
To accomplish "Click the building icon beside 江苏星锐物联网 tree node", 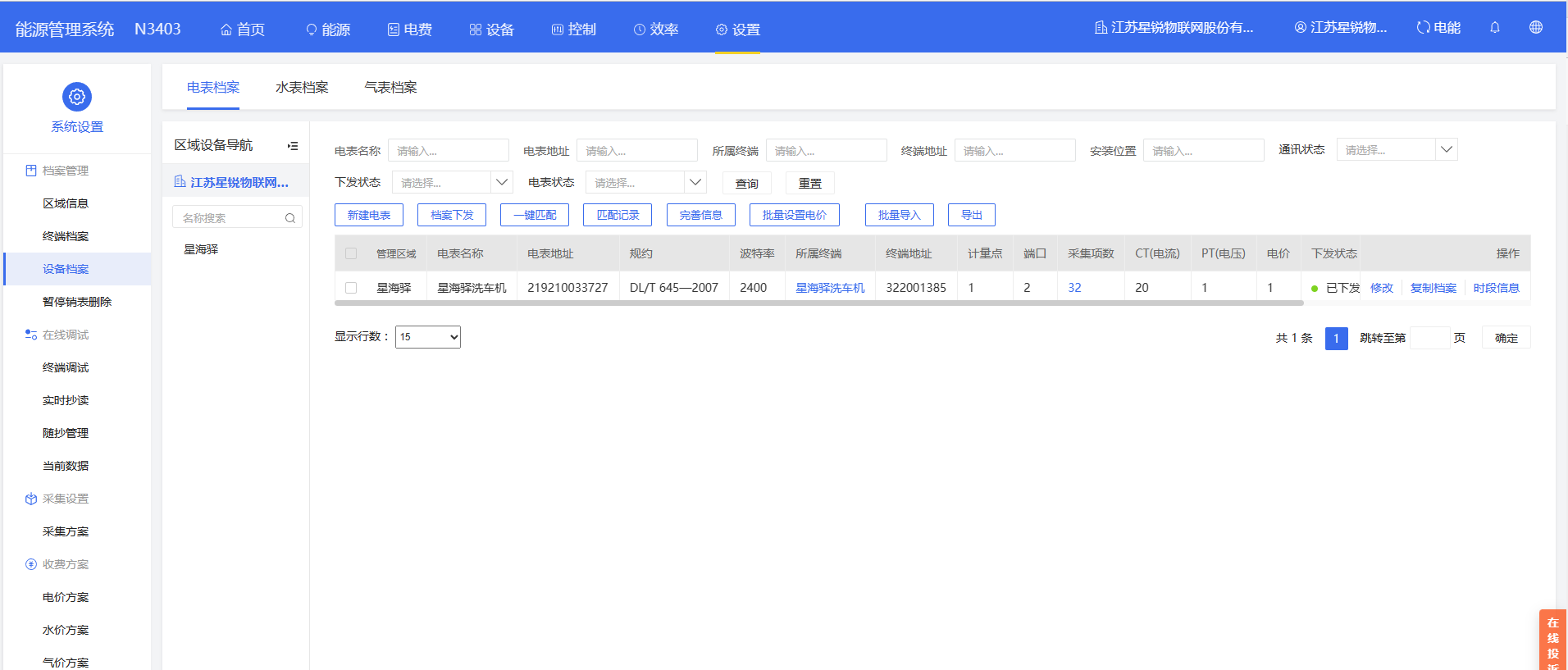I will pos(180,182).
